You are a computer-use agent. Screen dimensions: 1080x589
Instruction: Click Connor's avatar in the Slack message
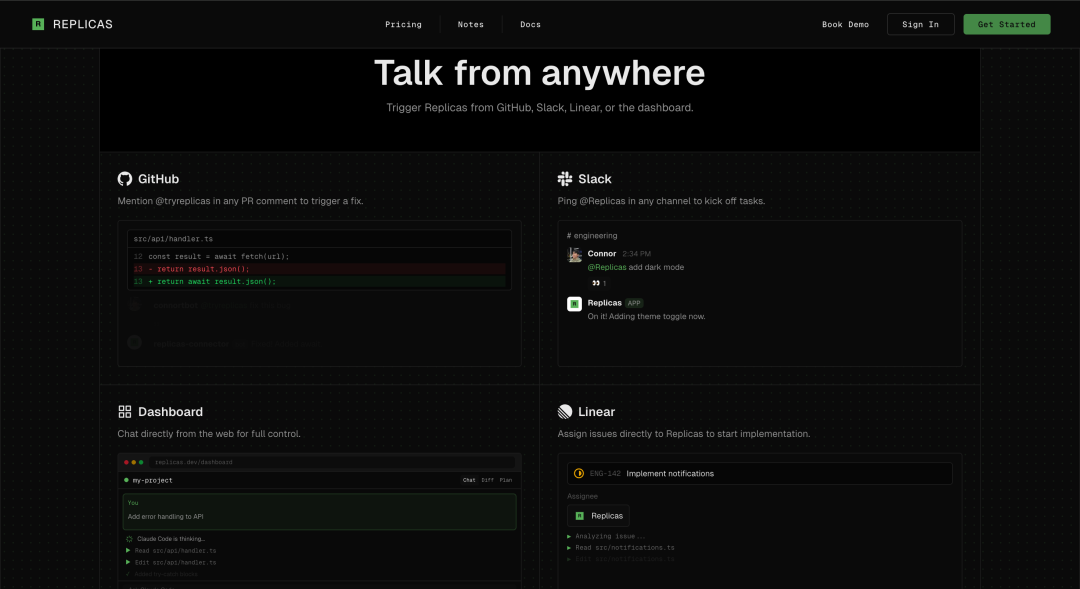point(574,255)
